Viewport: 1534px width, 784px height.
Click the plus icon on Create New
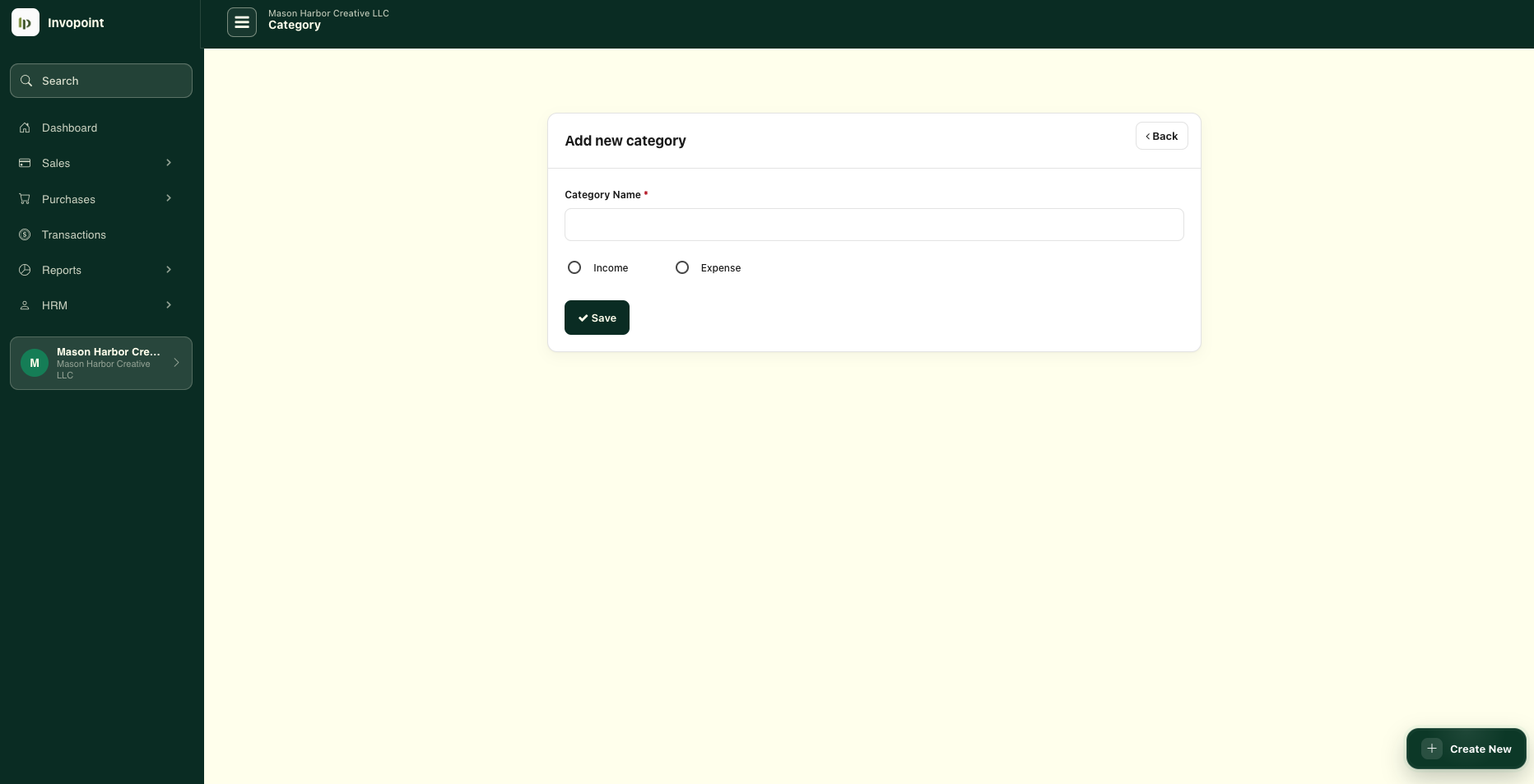click(x=1432, y=749)
